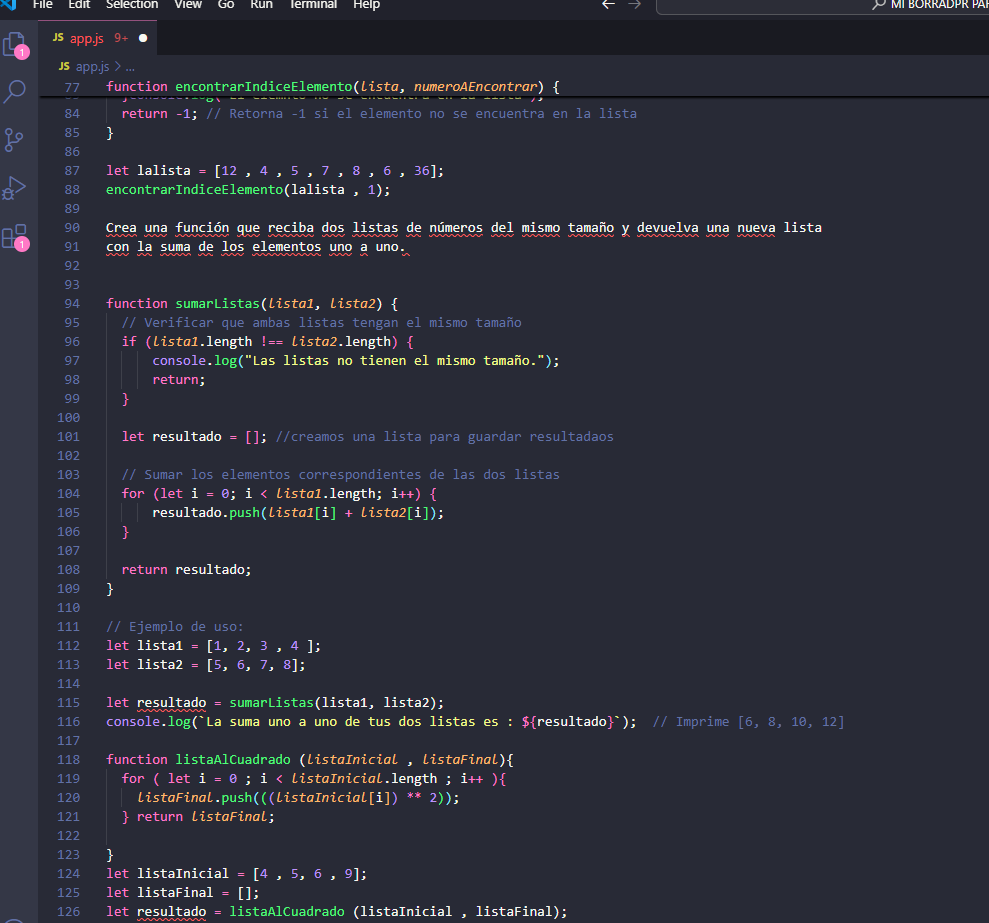Open the Go menu
989x923 pixels.
[226, 4]
